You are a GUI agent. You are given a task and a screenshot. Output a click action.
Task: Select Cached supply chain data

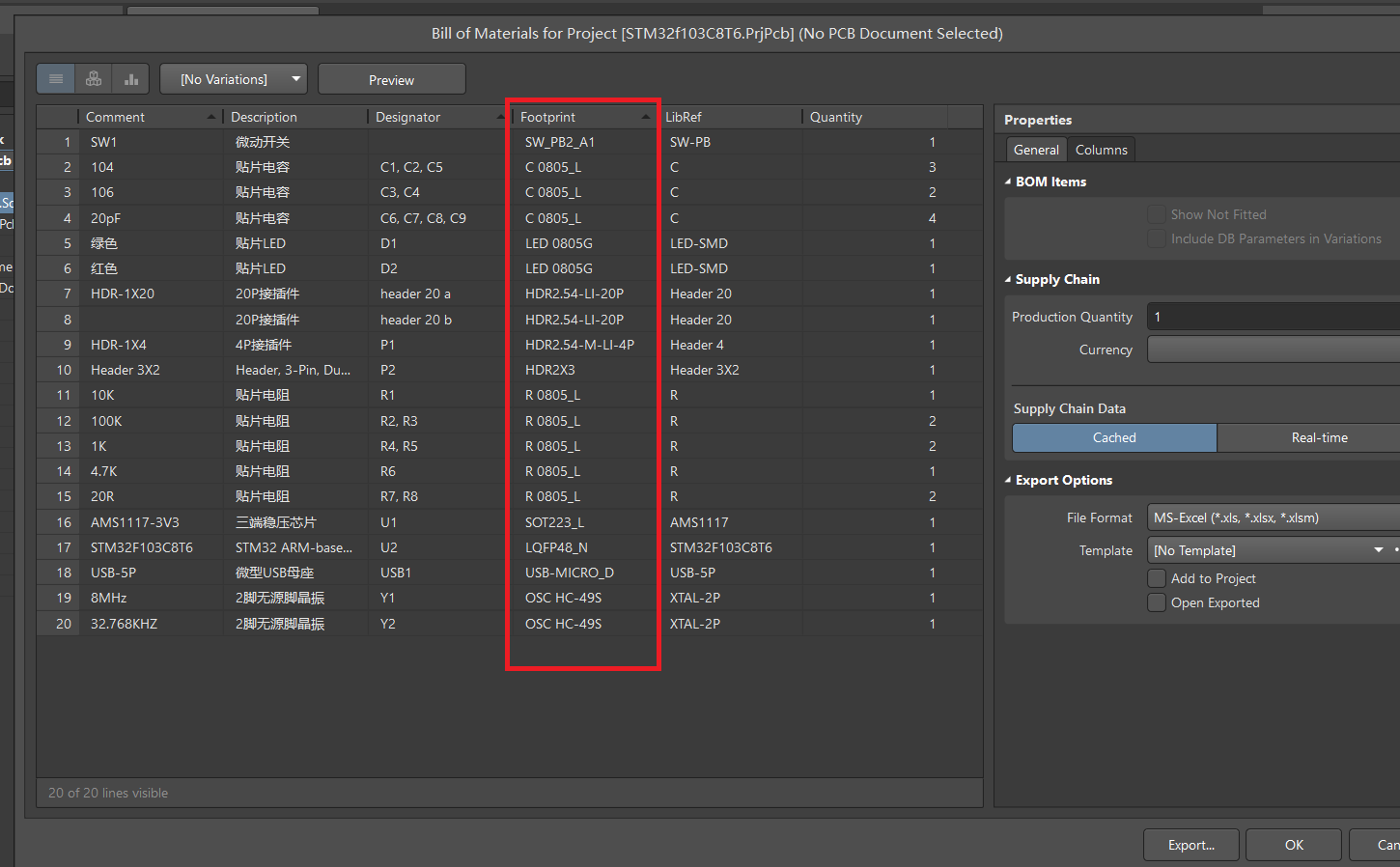1114,437
